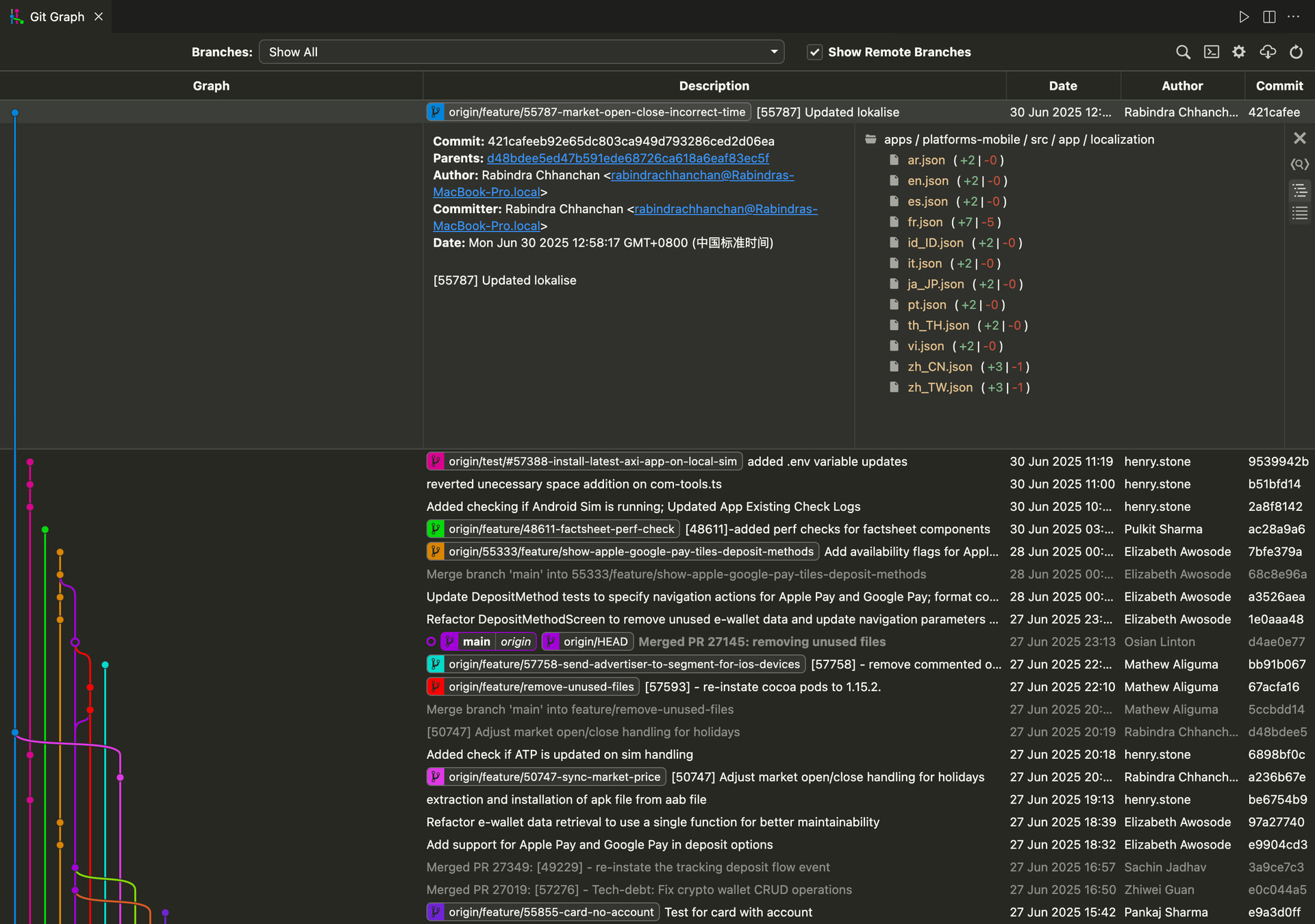
Task: Select the main origin branch label
Action: (x=488, y=642)
